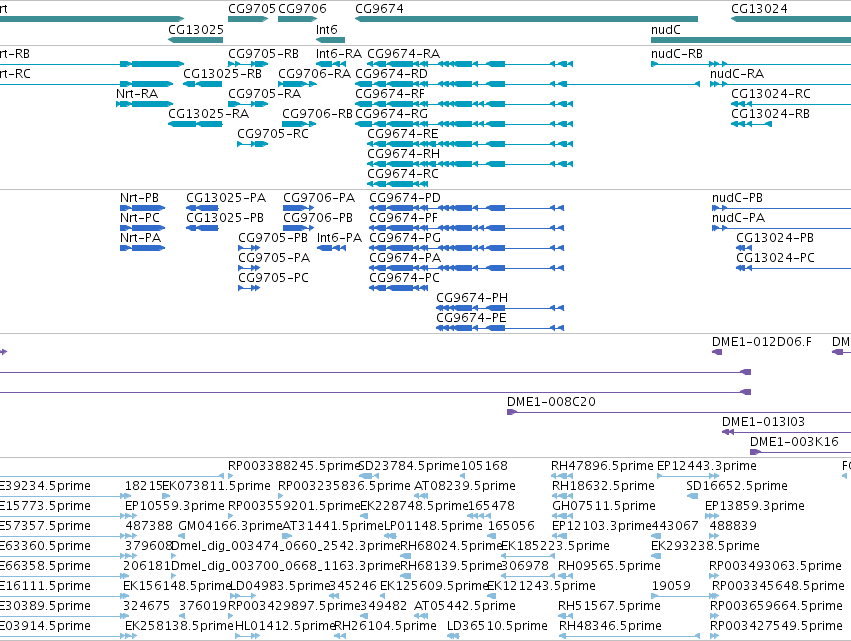Open the DME1-013I03 feature label
Screen dimensions: 851x641
tap(763, 423)
